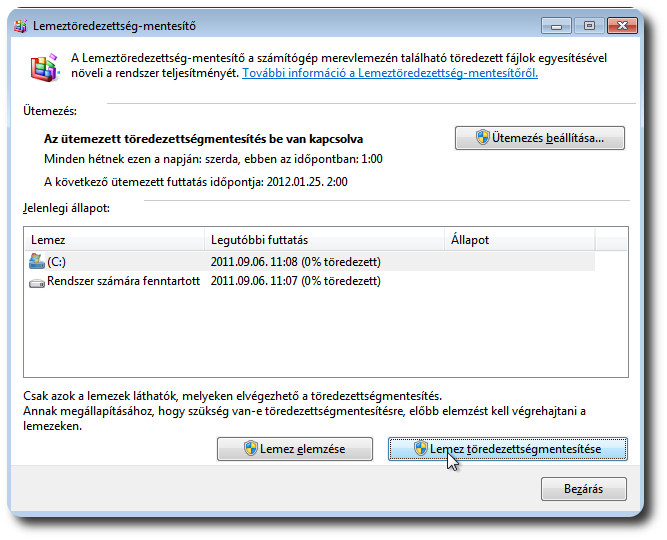Open Ütemezés beállítása schedule settings
This screenshot has width=667, height=540.
click(539, 138)
